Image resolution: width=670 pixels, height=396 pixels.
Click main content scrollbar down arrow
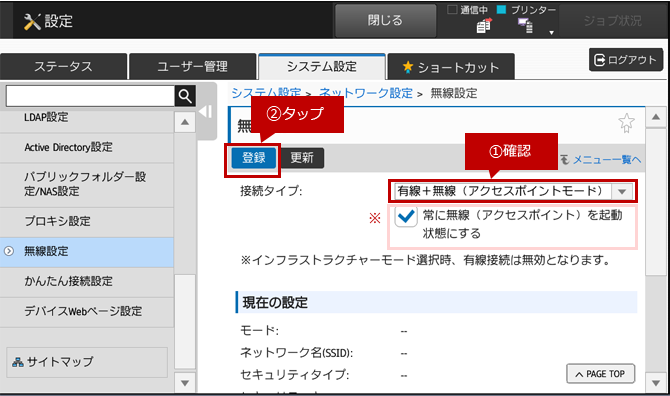(x=656, y=383)
